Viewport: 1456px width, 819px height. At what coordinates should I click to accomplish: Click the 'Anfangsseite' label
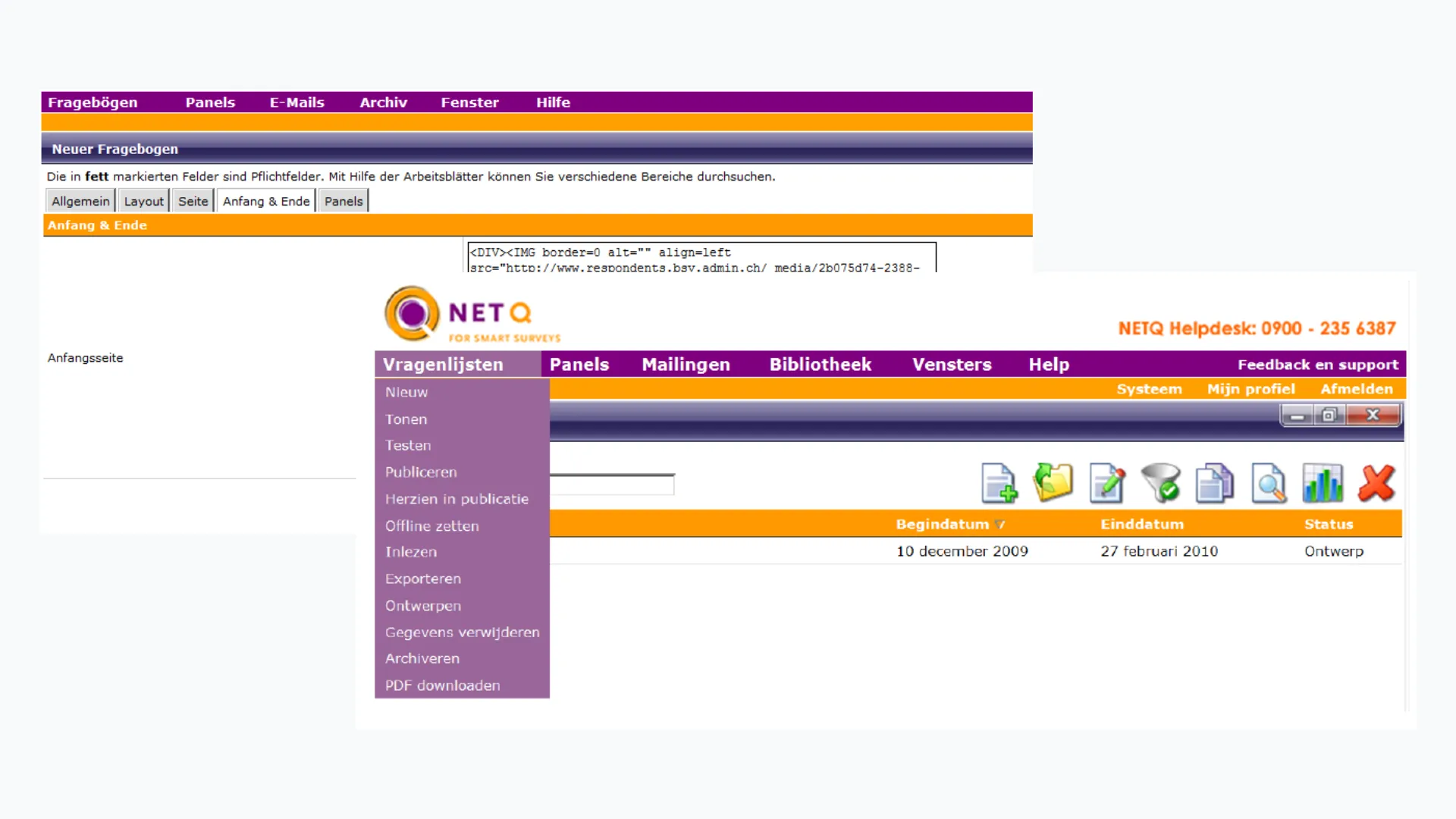click(x=85, y=358)
